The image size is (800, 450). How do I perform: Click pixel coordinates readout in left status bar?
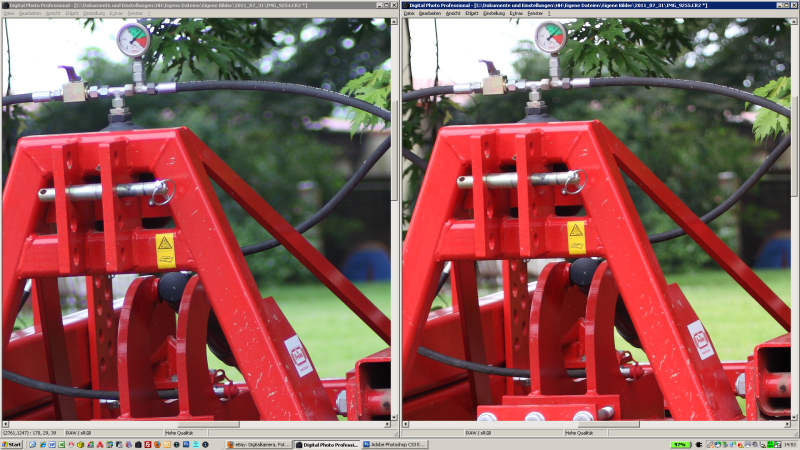[x=30, y=433]
